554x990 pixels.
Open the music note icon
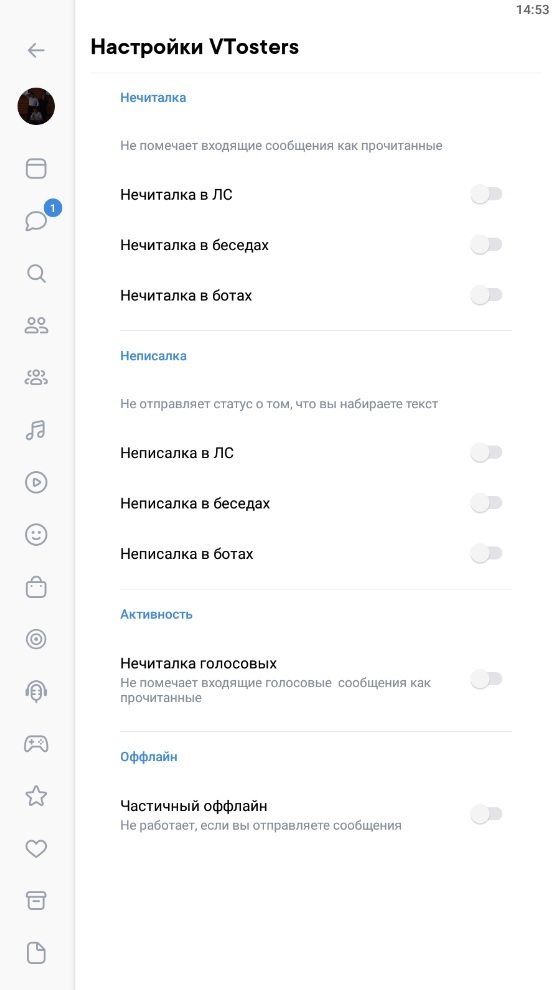(x=36, y=431)
